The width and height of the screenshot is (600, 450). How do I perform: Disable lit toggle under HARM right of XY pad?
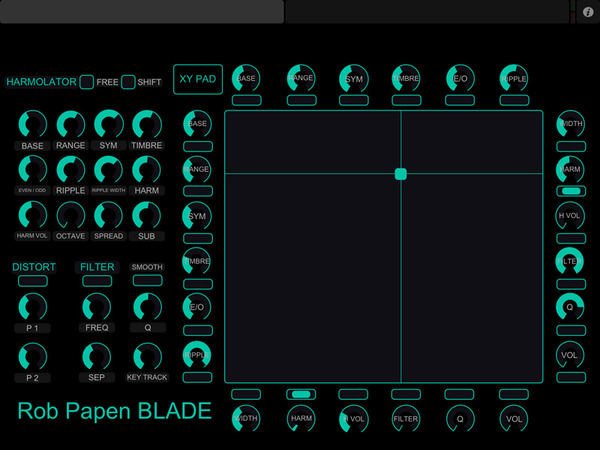(x=571, y=191)
